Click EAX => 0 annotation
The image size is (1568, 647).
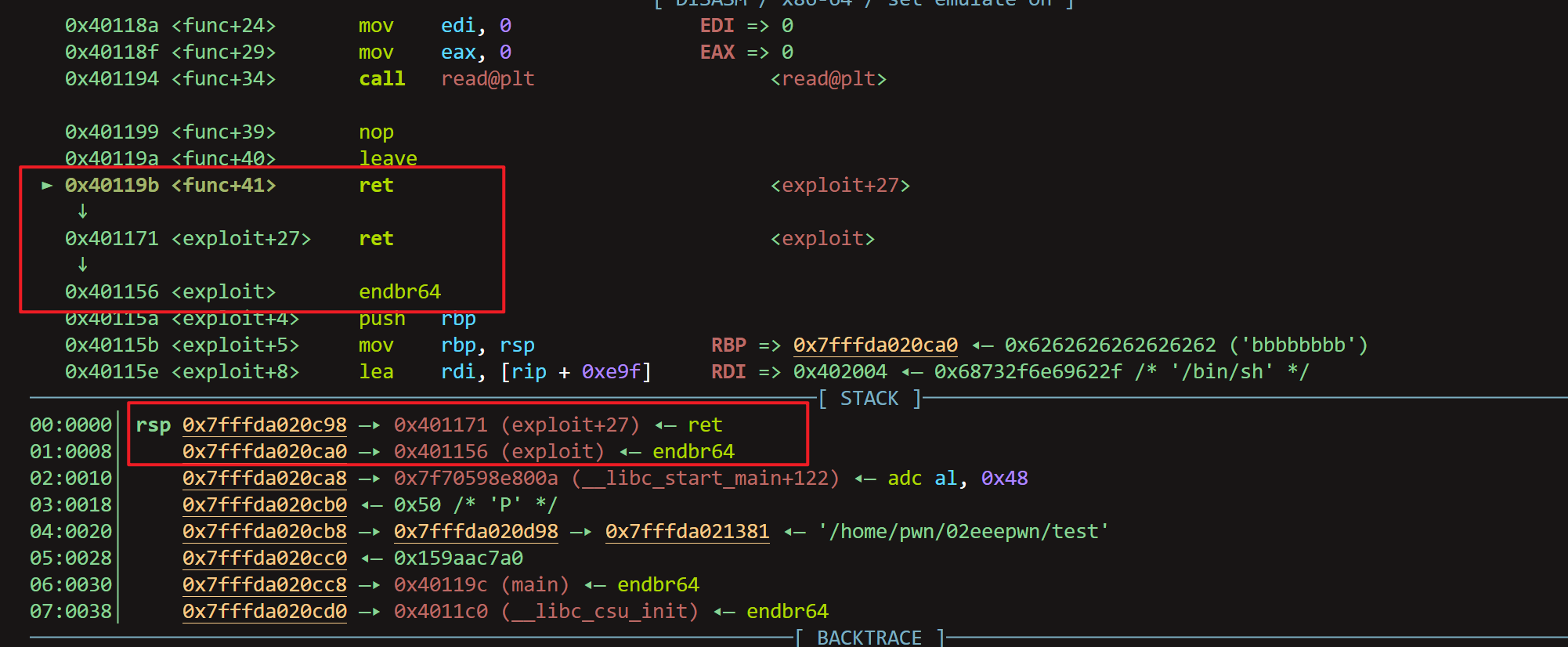point(746,52)
